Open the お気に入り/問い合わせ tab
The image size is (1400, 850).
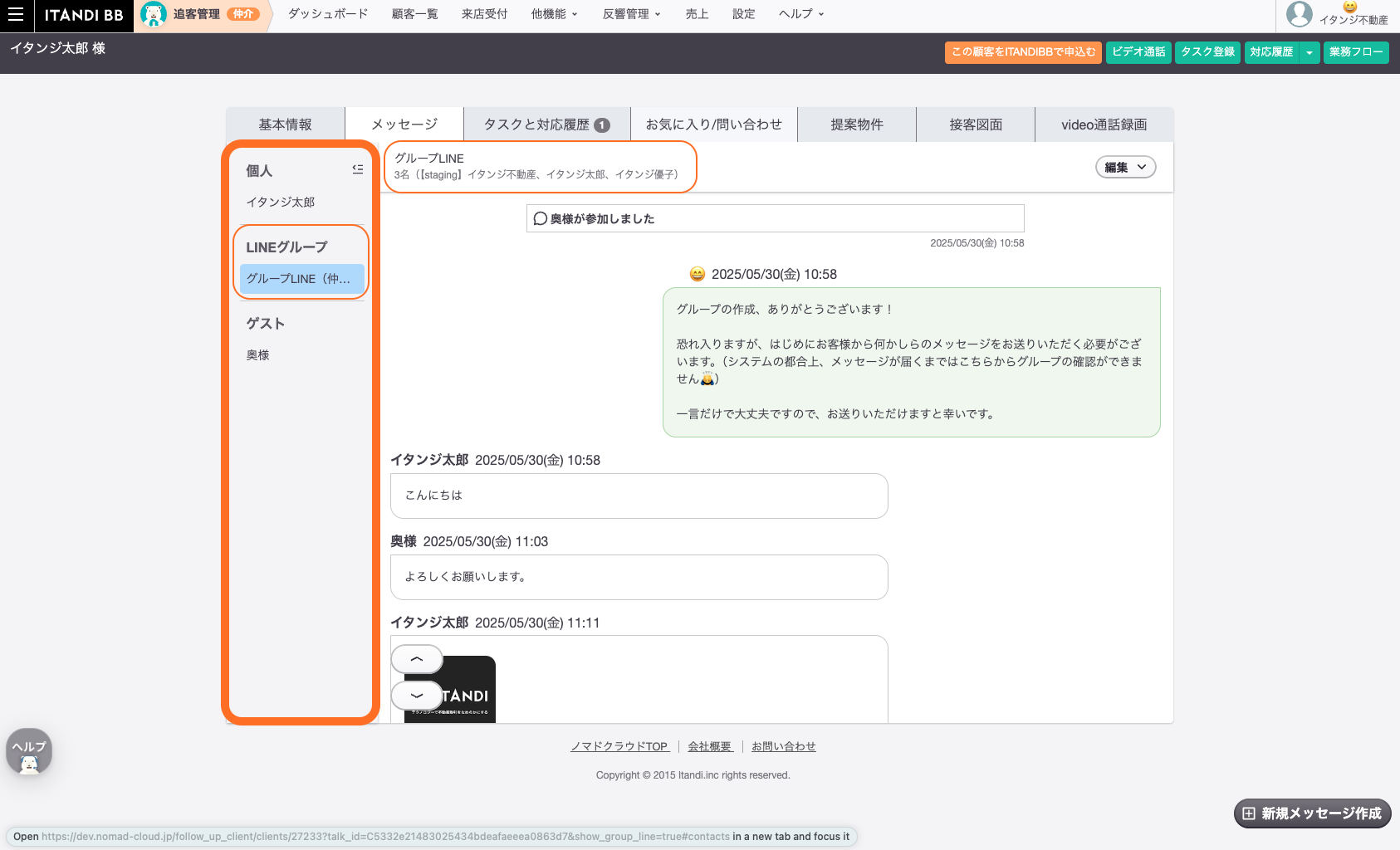(714, 125)
